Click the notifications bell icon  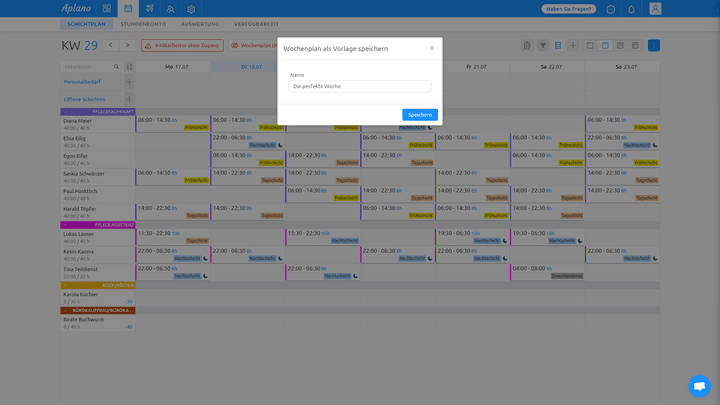pos(633,9)
